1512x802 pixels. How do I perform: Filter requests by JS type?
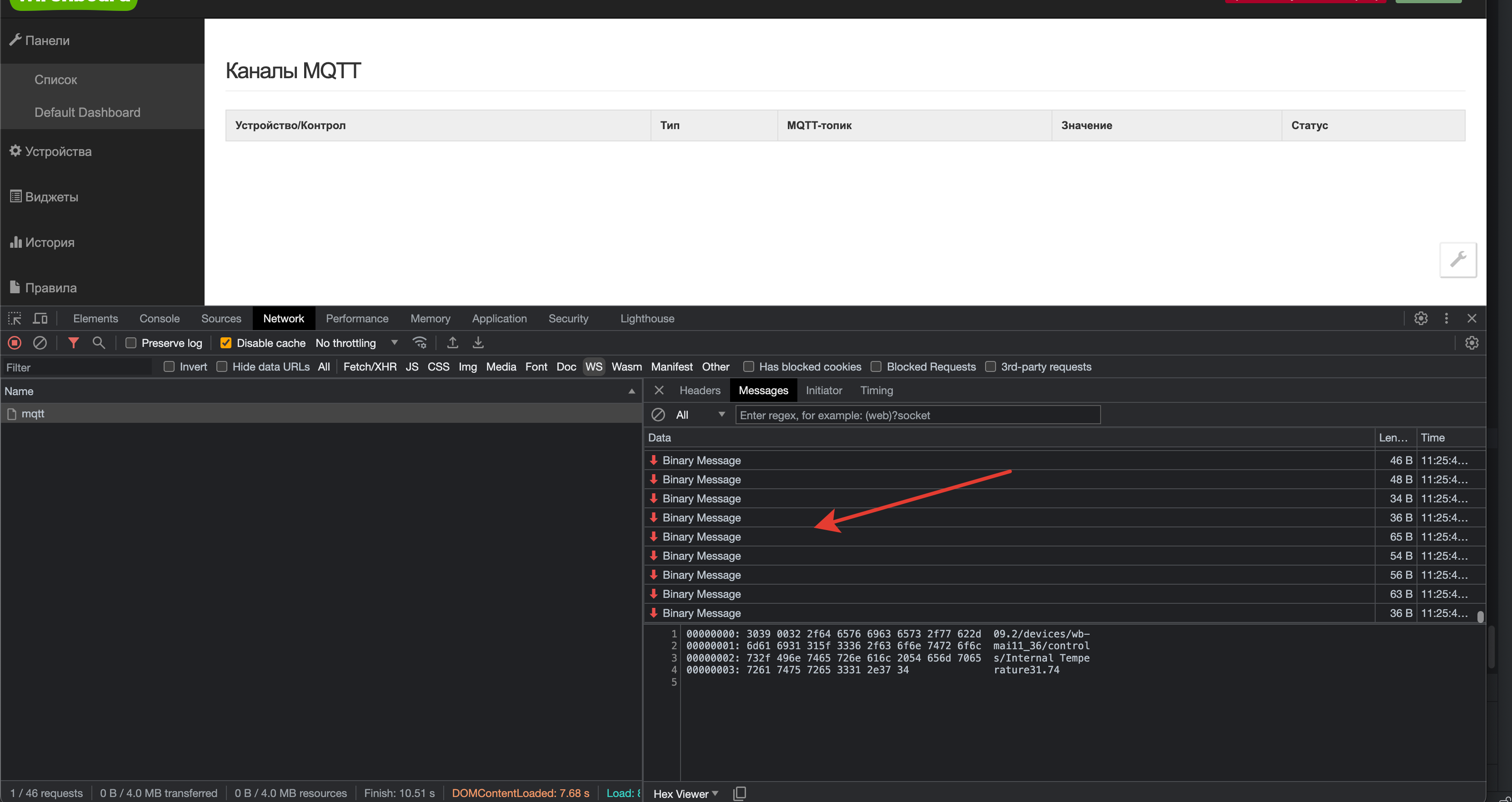coord(412,367)
